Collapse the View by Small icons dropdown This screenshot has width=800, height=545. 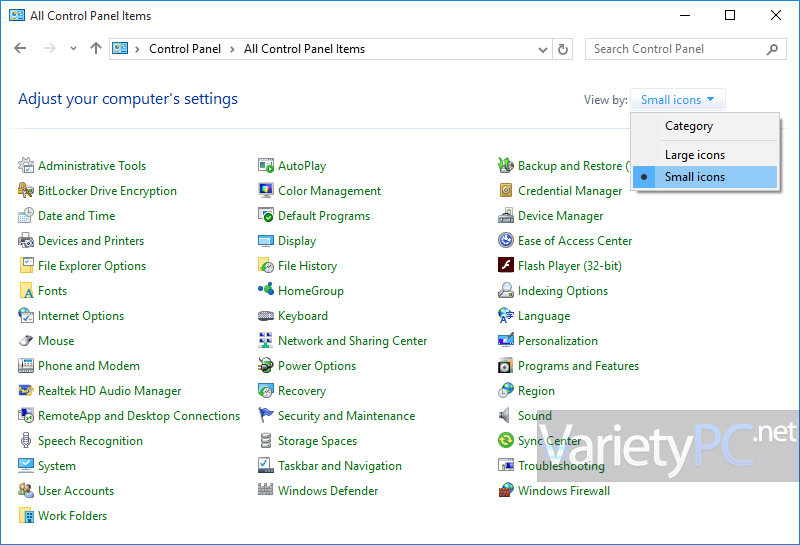tap(677, 100)
